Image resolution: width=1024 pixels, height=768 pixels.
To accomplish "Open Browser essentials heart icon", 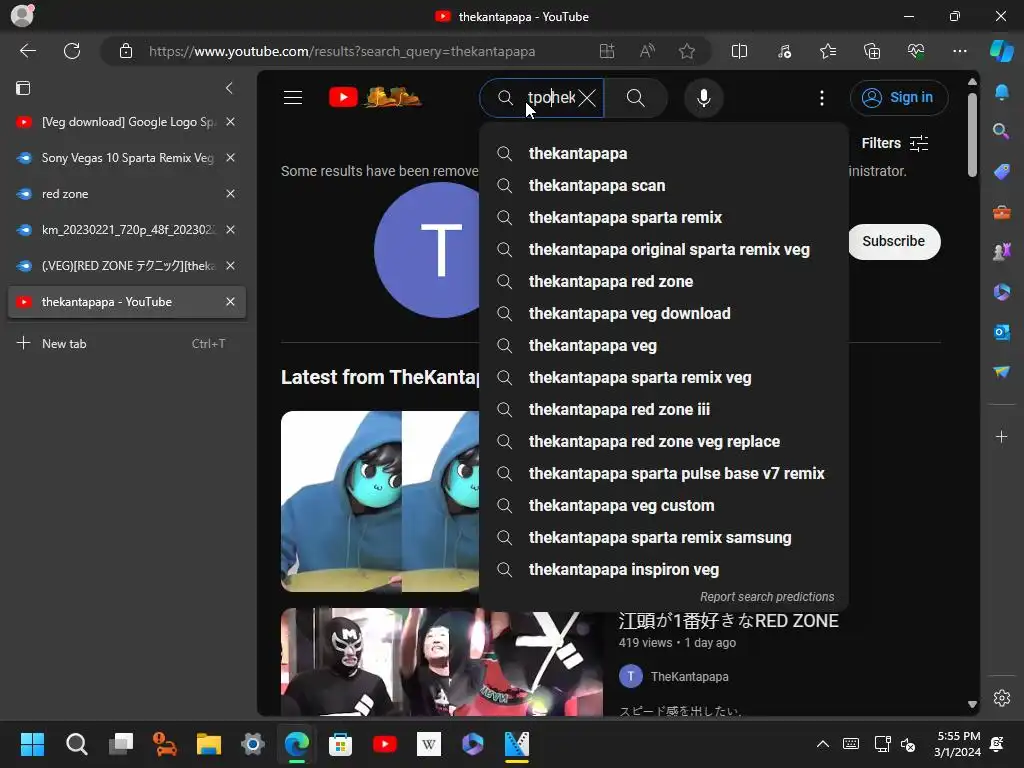I will tap(916, 51).
